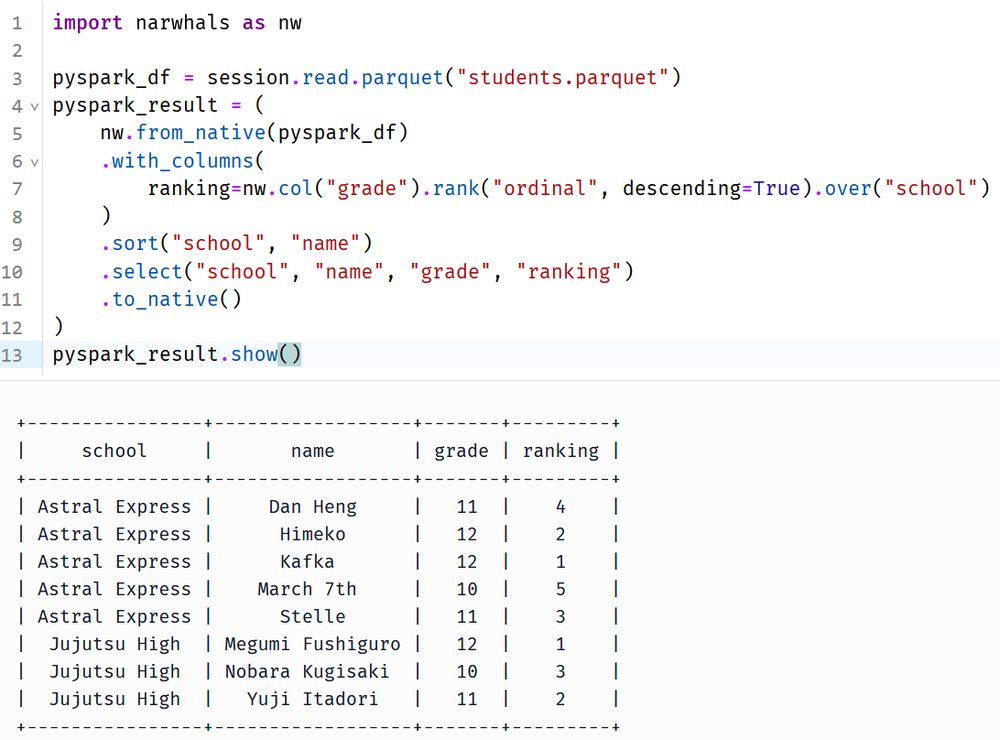Click the 'Dan Heng' name cell
This screenshot has height=740, width=1000.
[x=312, y=507]
